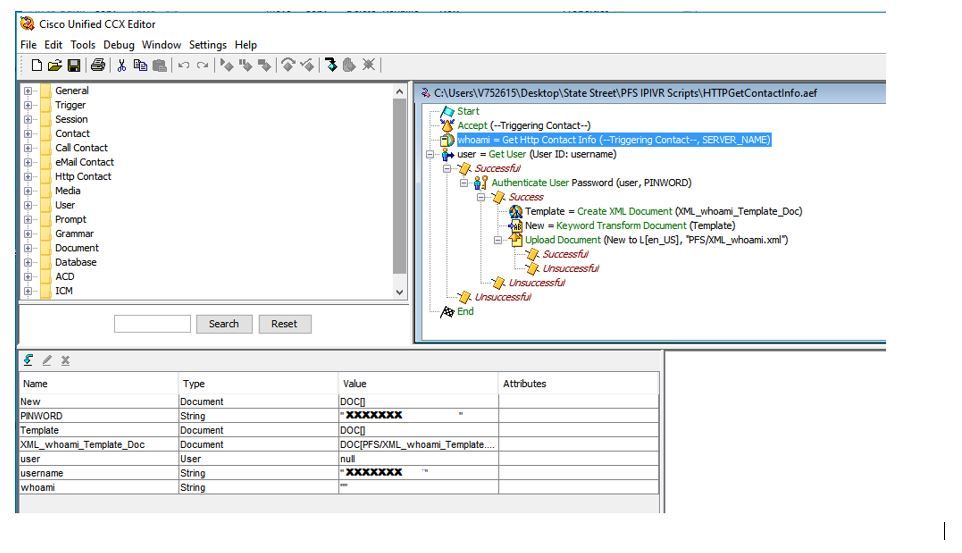Image resolution: width=962 pixels, height=553 pixels.
Task: Select the XML_whoami_Template_Doc variable row
Action: tap(339, 444)
